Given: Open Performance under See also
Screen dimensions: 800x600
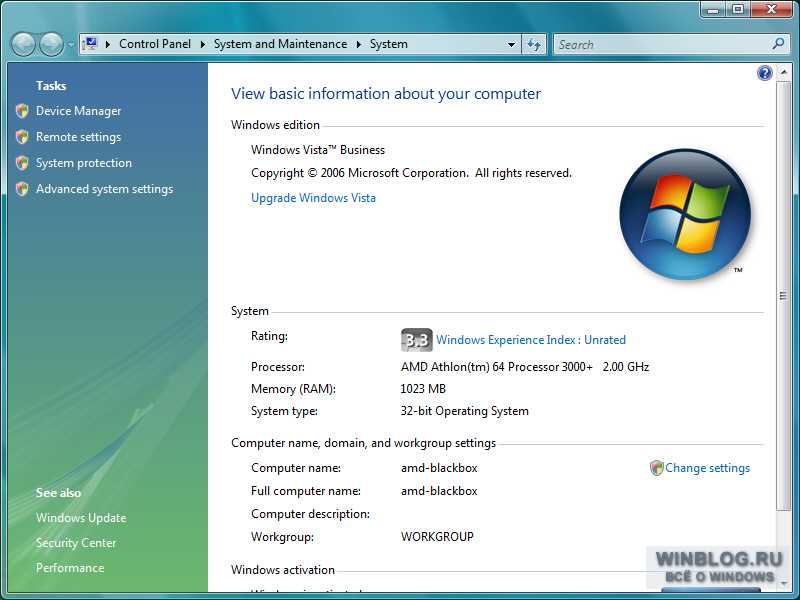Looking at the screenshot, I should (70, 568).
